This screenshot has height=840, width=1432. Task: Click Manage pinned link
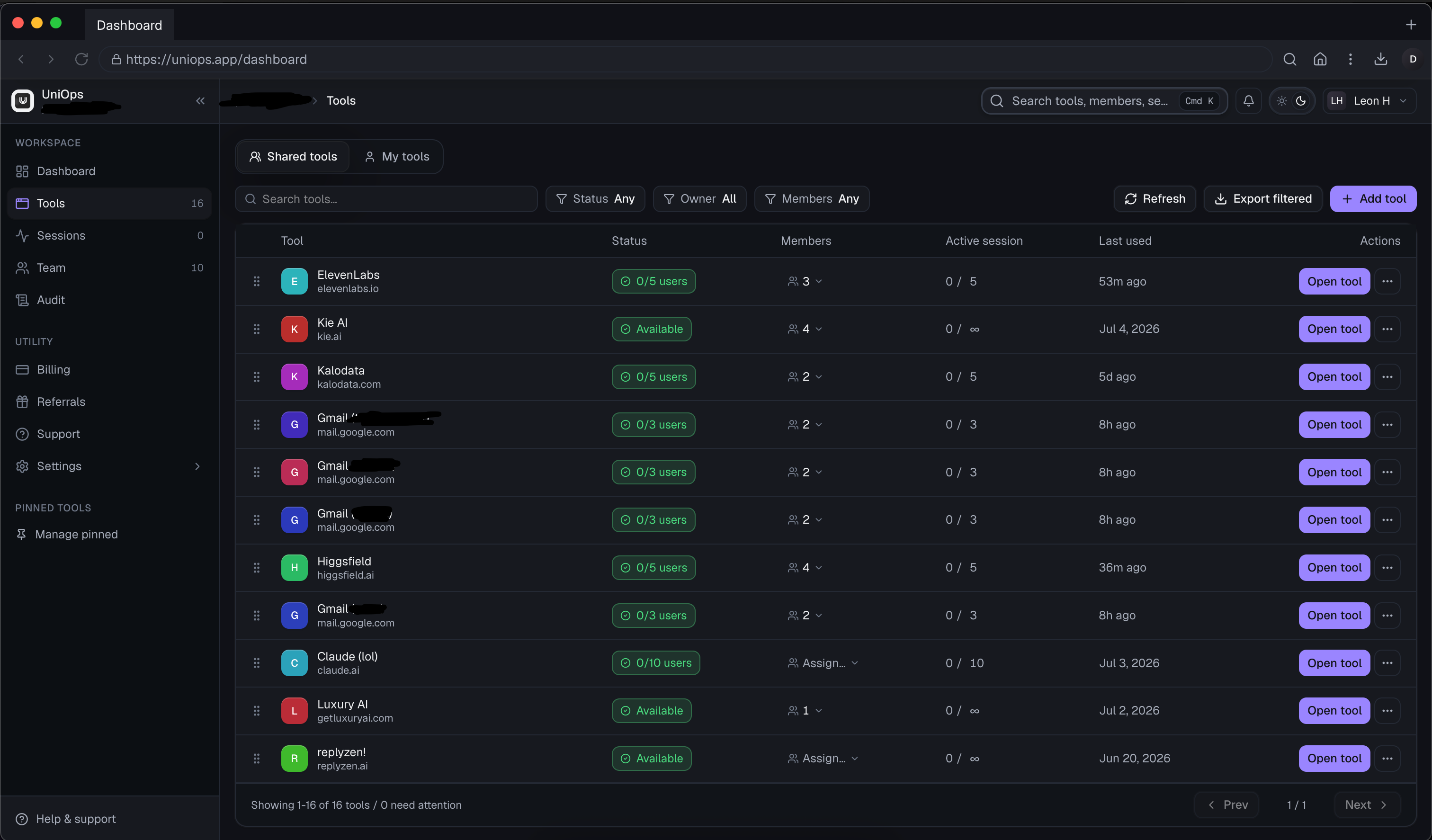click(x=67, y=534)
